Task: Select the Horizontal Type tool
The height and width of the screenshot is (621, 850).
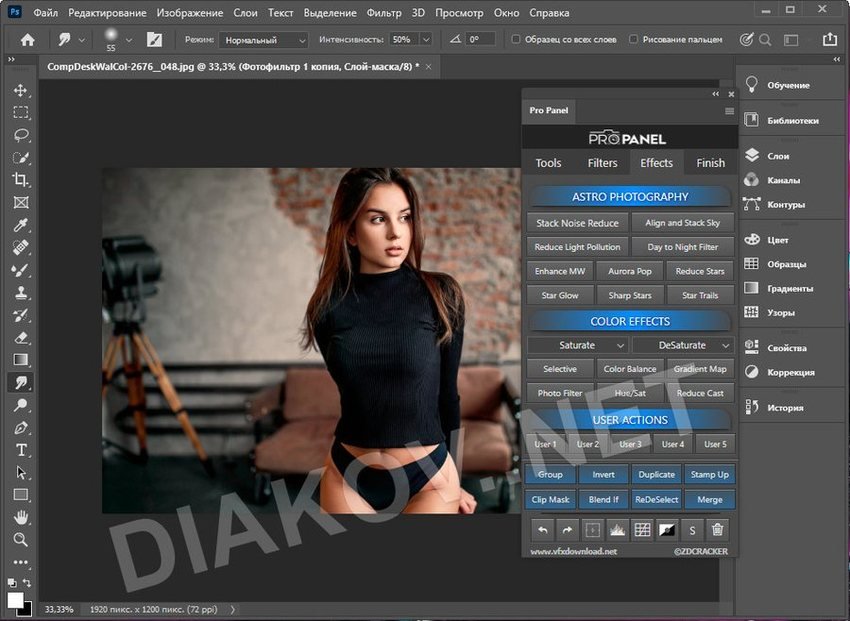Action: click(21, 450)
